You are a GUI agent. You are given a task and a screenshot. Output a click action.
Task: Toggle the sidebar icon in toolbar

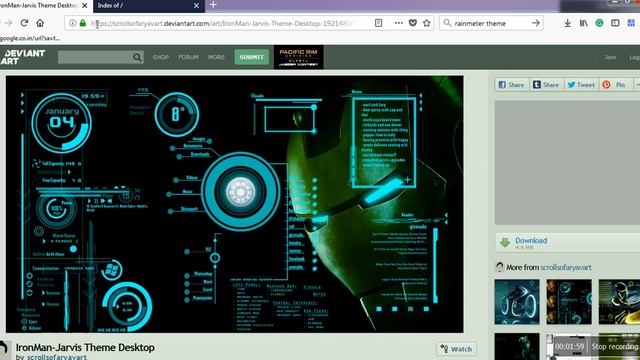coord(615,23)
